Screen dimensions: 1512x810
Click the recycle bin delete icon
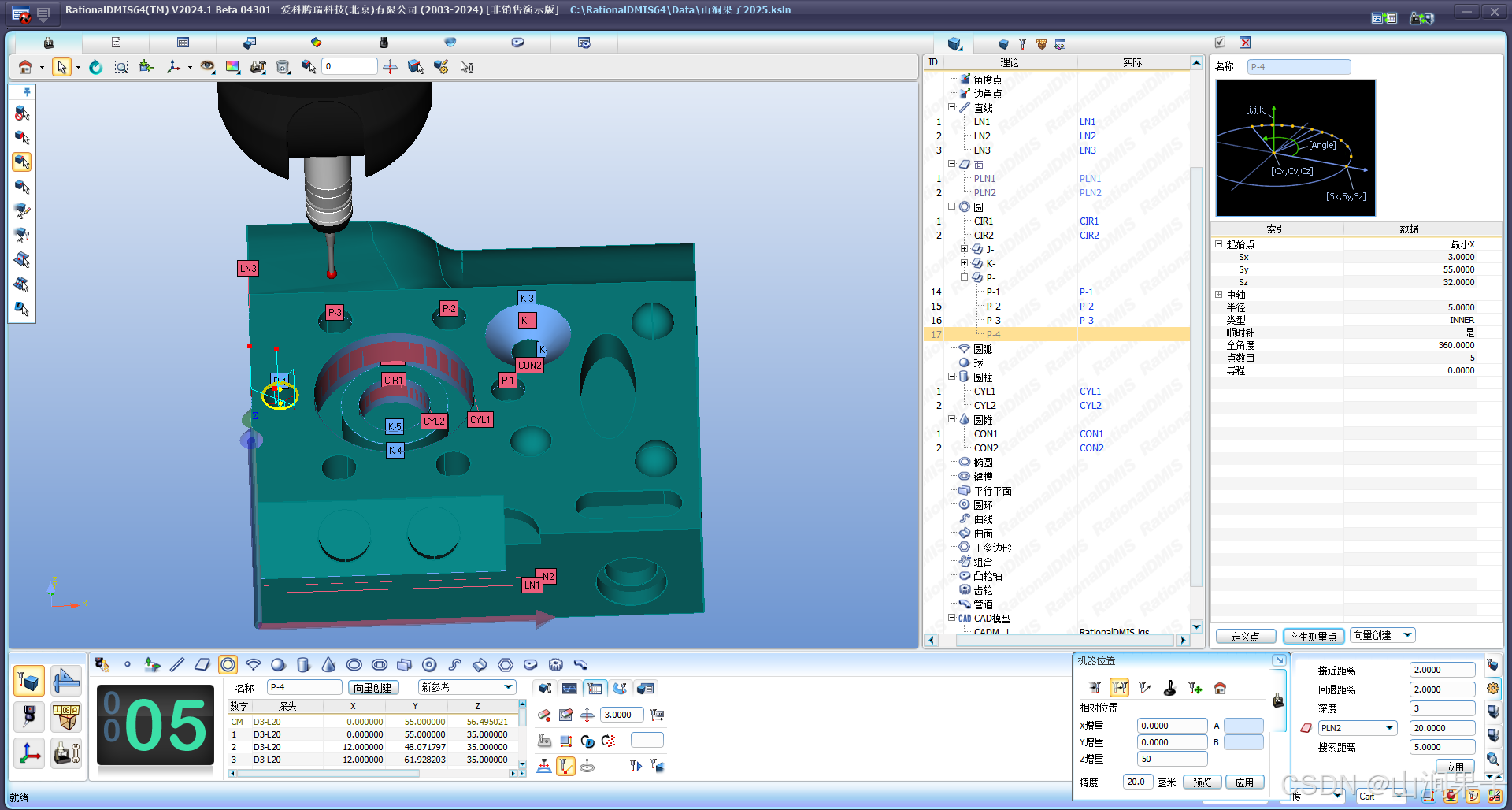283,67
